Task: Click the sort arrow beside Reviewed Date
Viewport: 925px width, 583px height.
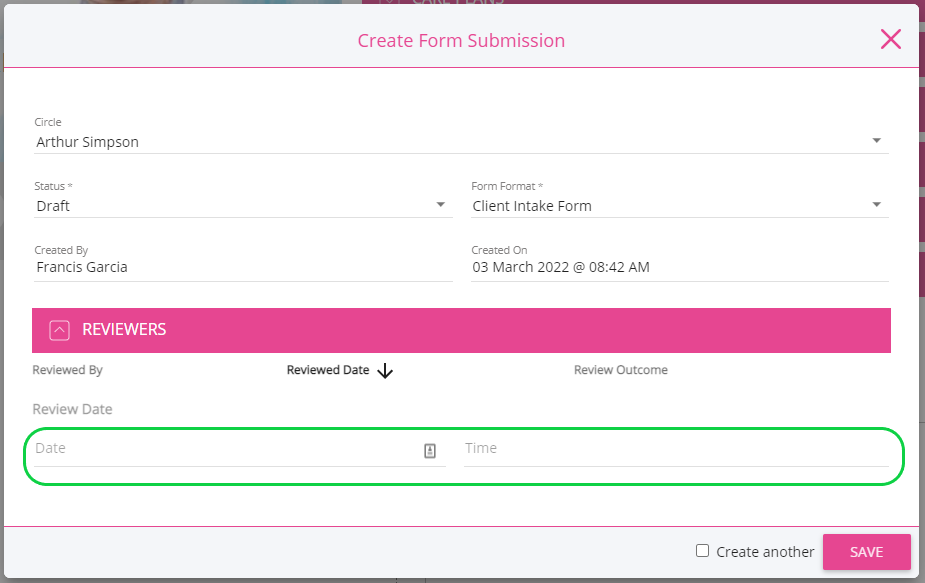Action: click(385, 371)
